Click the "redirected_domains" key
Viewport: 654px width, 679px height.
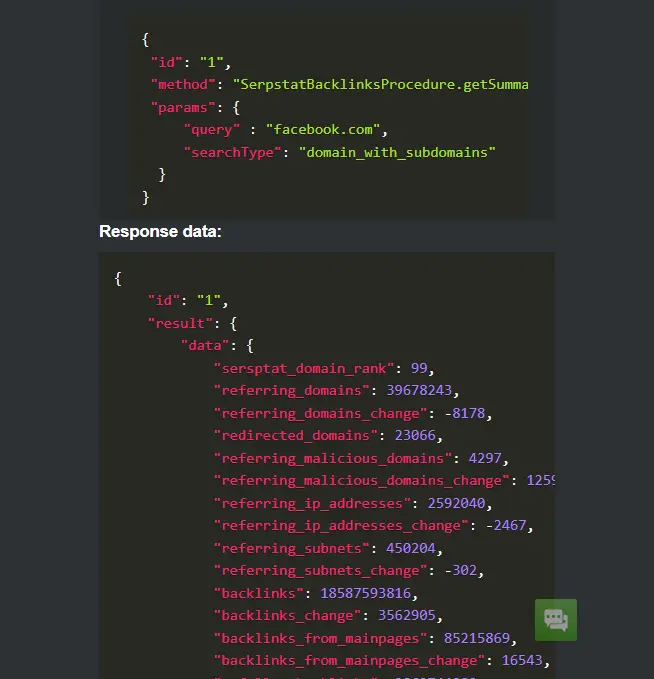296,435
